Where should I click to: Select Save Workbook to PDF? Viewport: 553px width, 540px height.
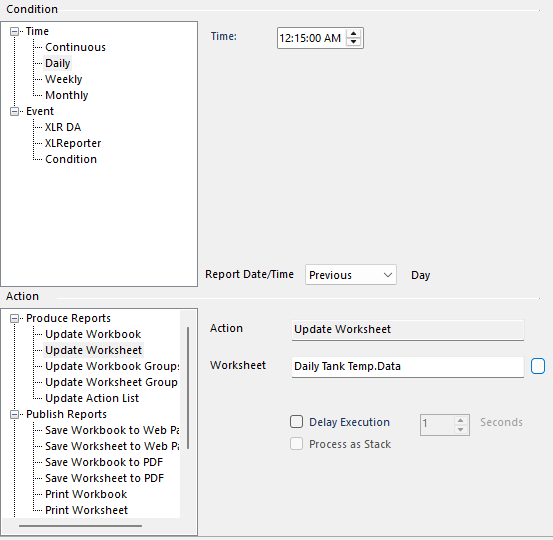(104, 462)
